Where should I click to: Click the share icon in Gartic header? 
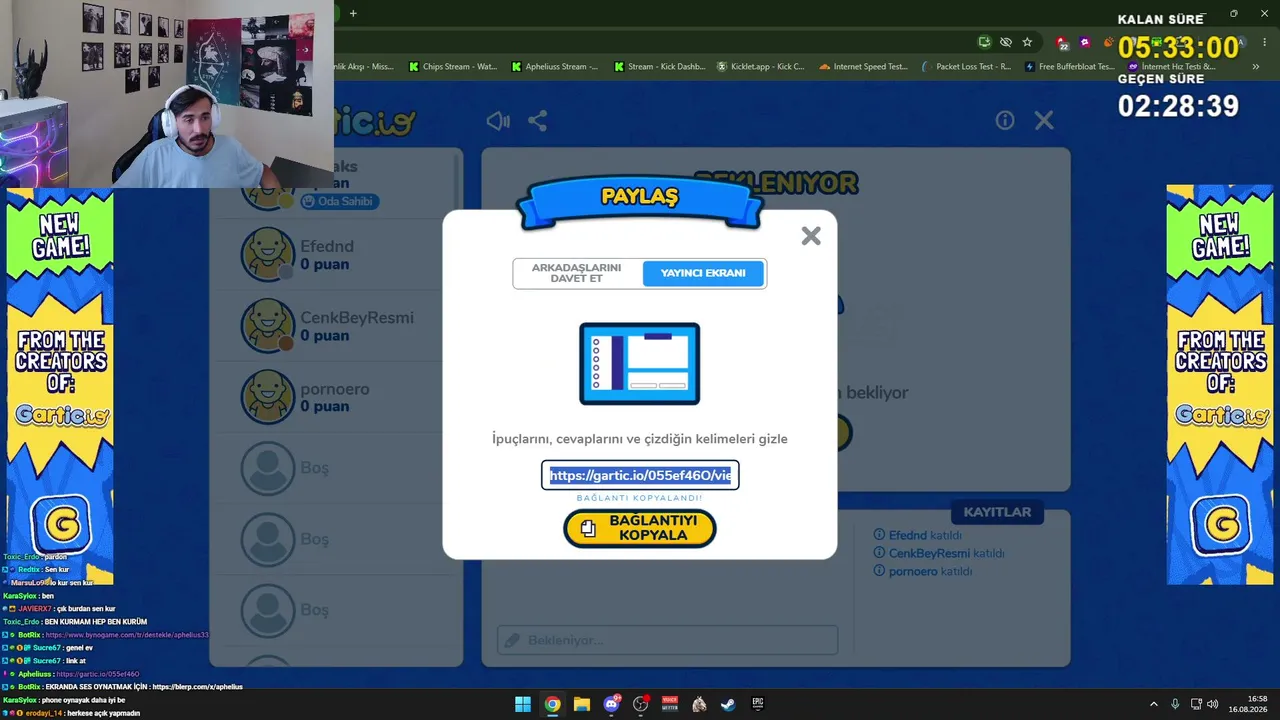coord(538,121)
